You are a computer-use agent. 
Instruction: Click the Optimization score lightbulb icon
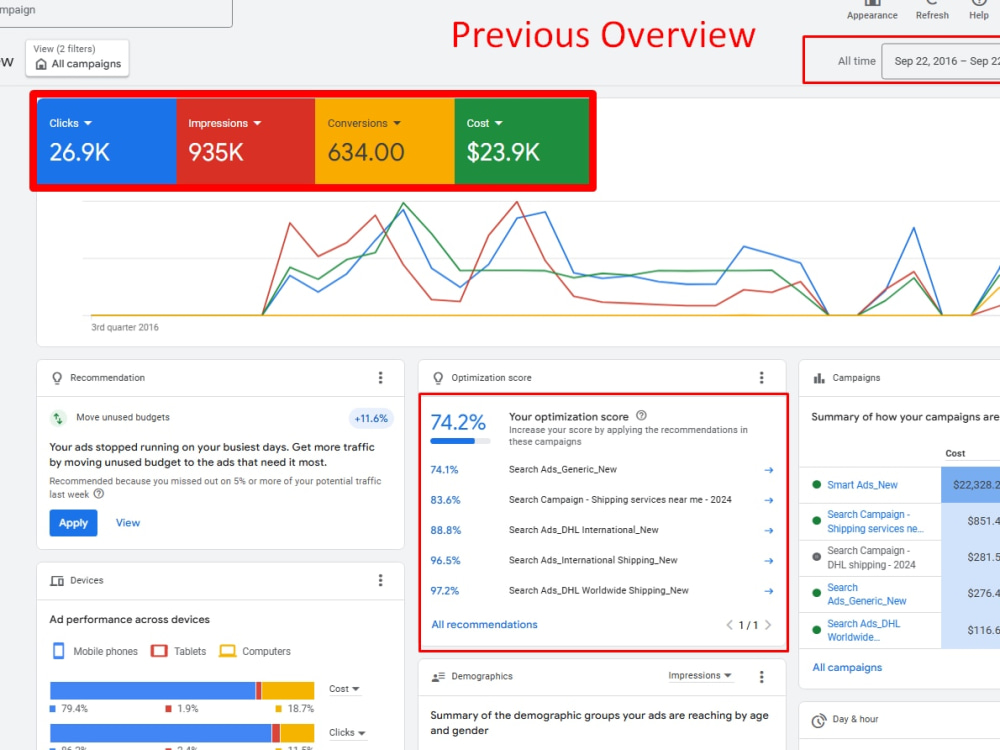(438, 378)
